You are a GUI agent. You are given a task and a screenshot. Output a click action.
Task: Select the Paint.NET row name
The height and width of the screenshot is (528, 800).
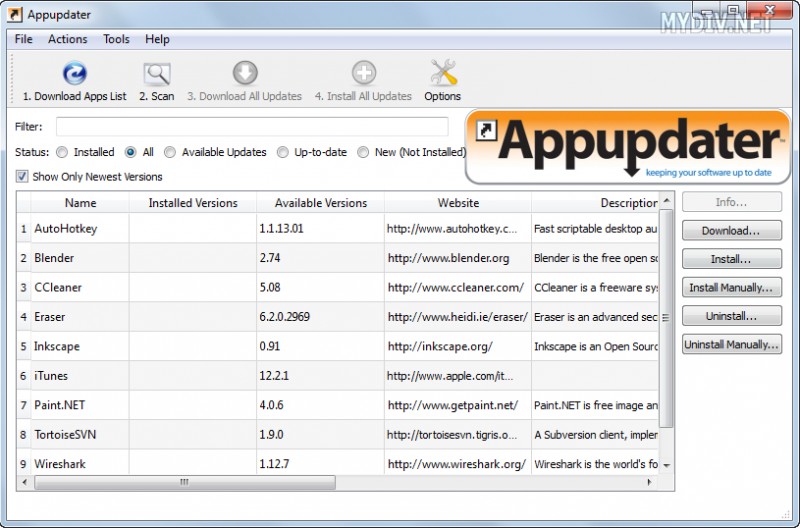click(x=59, y=405)
